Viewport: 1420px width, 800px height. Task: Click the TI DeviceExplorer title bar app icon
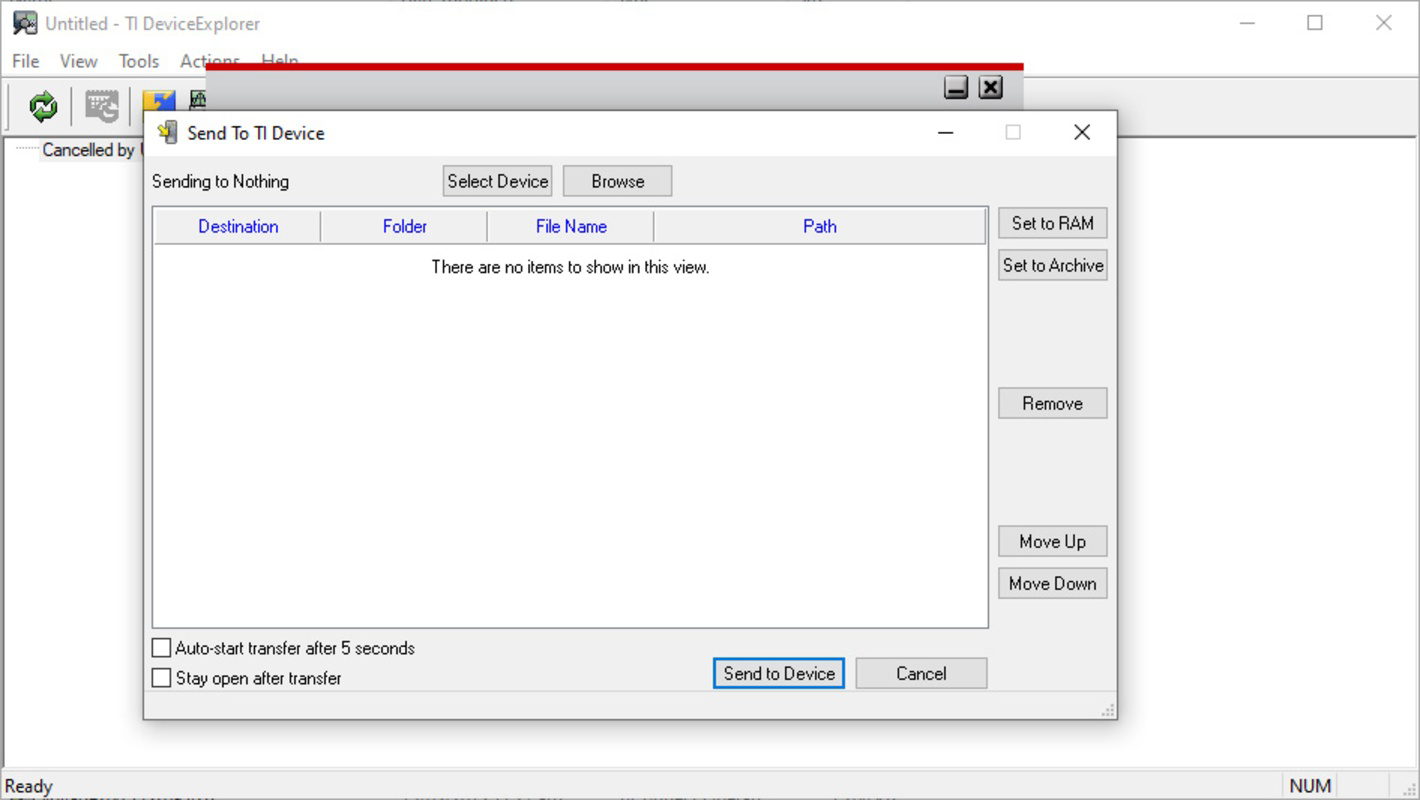[x=25, y=23]
